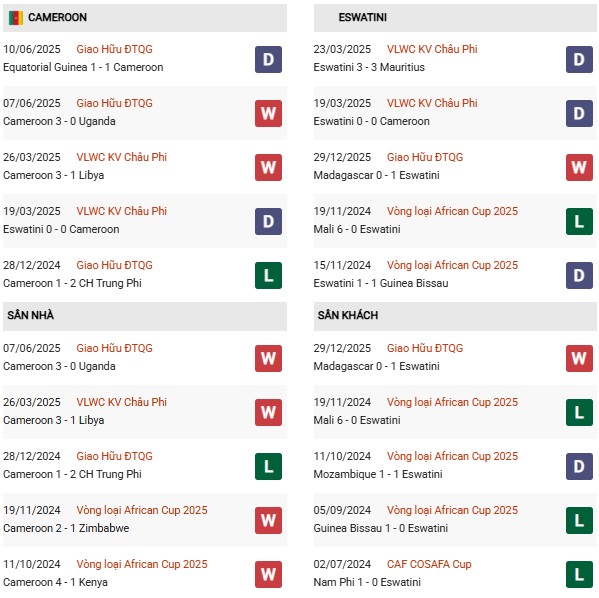Click the W badge for Cameroon 2-1 Zimbabwe
Image resolution: width=599 pixels, height=598 pixels.
coord(268,520)
